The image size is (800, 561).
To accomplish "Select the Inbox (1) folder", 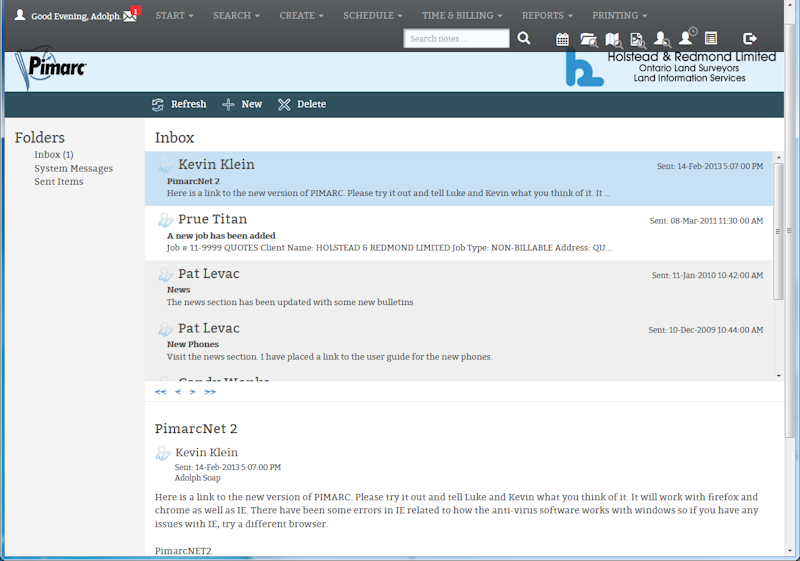I will click(54, 155).
